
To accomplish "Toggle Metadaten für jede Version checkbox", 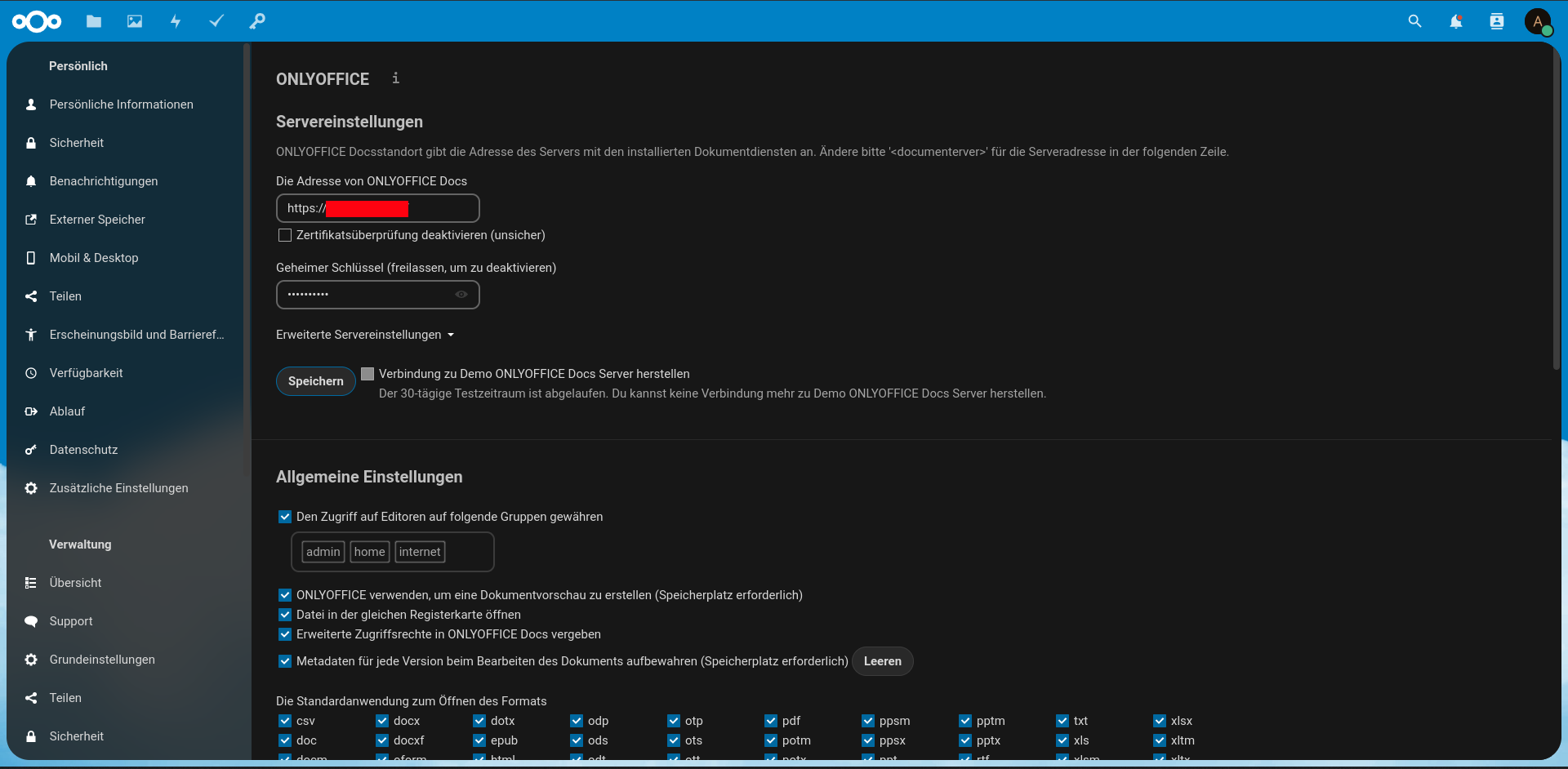I will tap(285, 661).
